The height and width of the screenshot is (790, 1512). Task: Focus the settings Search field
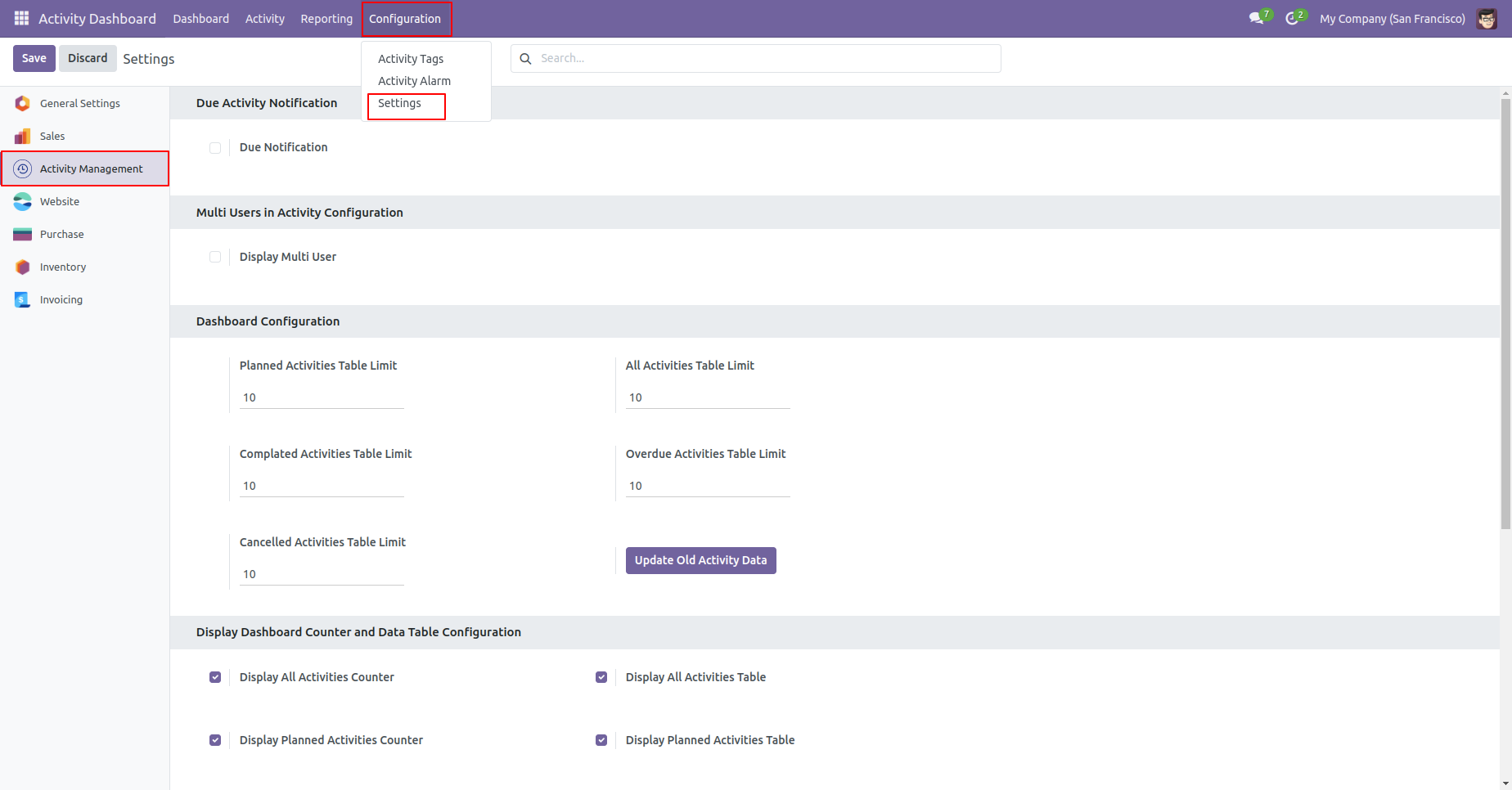pos(756,58)
